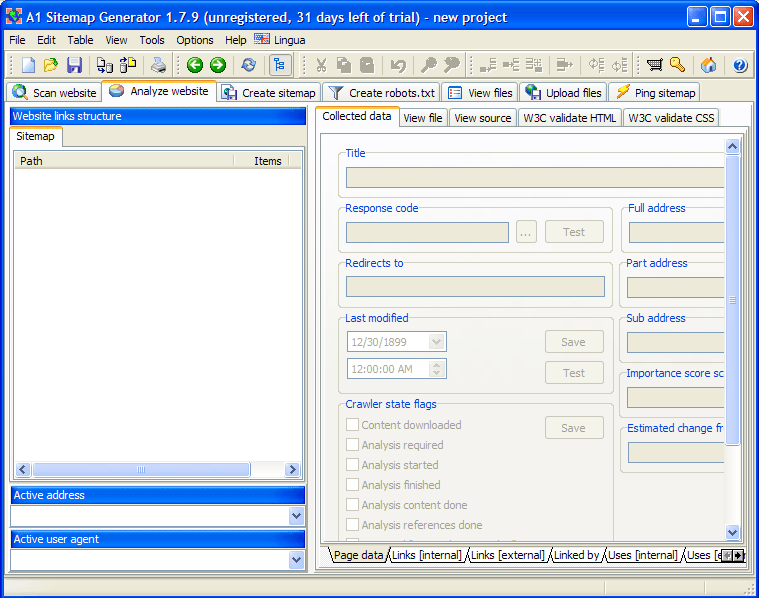The image size is (759, 598).
Task: Click the Save button in Last modified
Action: pos(574,342)
